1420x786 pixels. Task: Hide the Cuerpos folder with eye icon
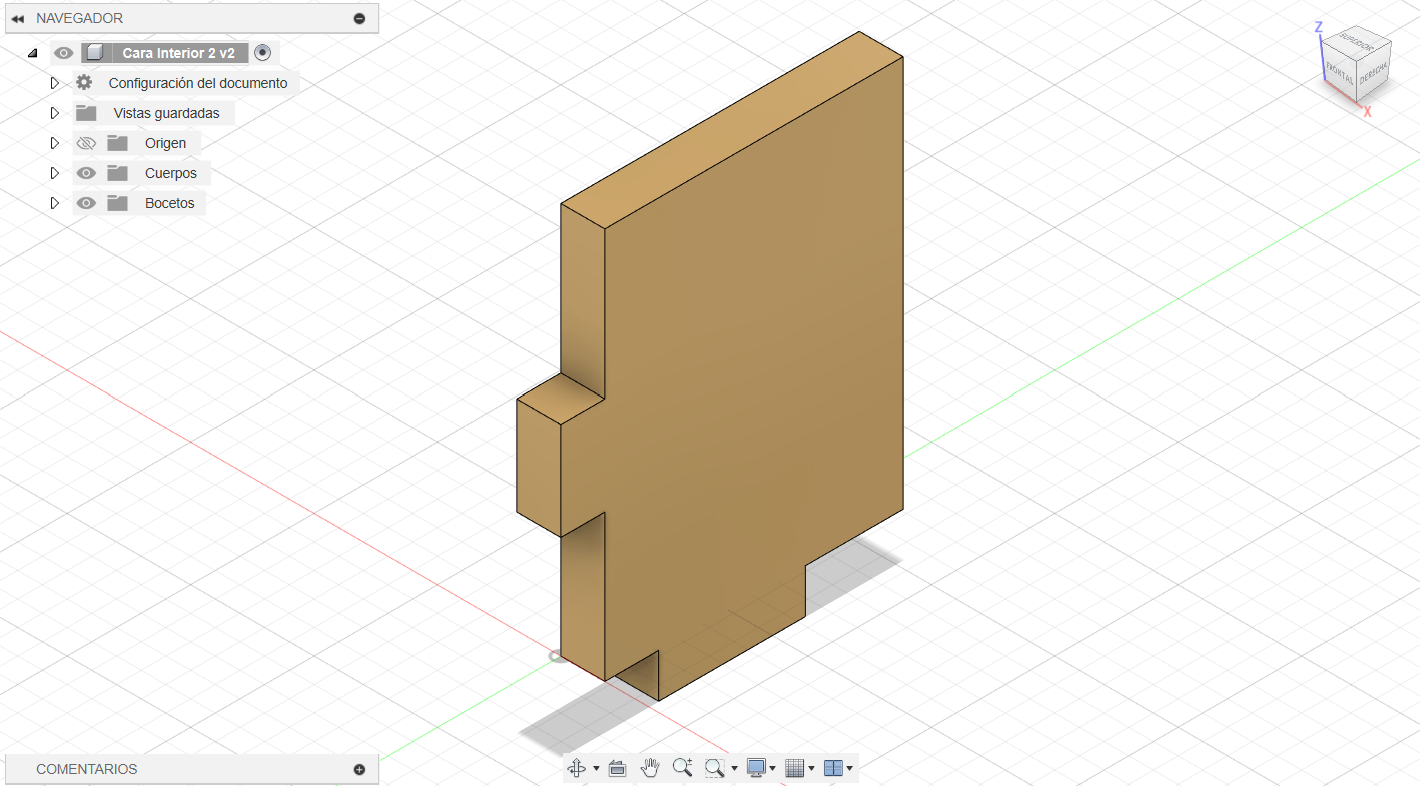[86, 173]
